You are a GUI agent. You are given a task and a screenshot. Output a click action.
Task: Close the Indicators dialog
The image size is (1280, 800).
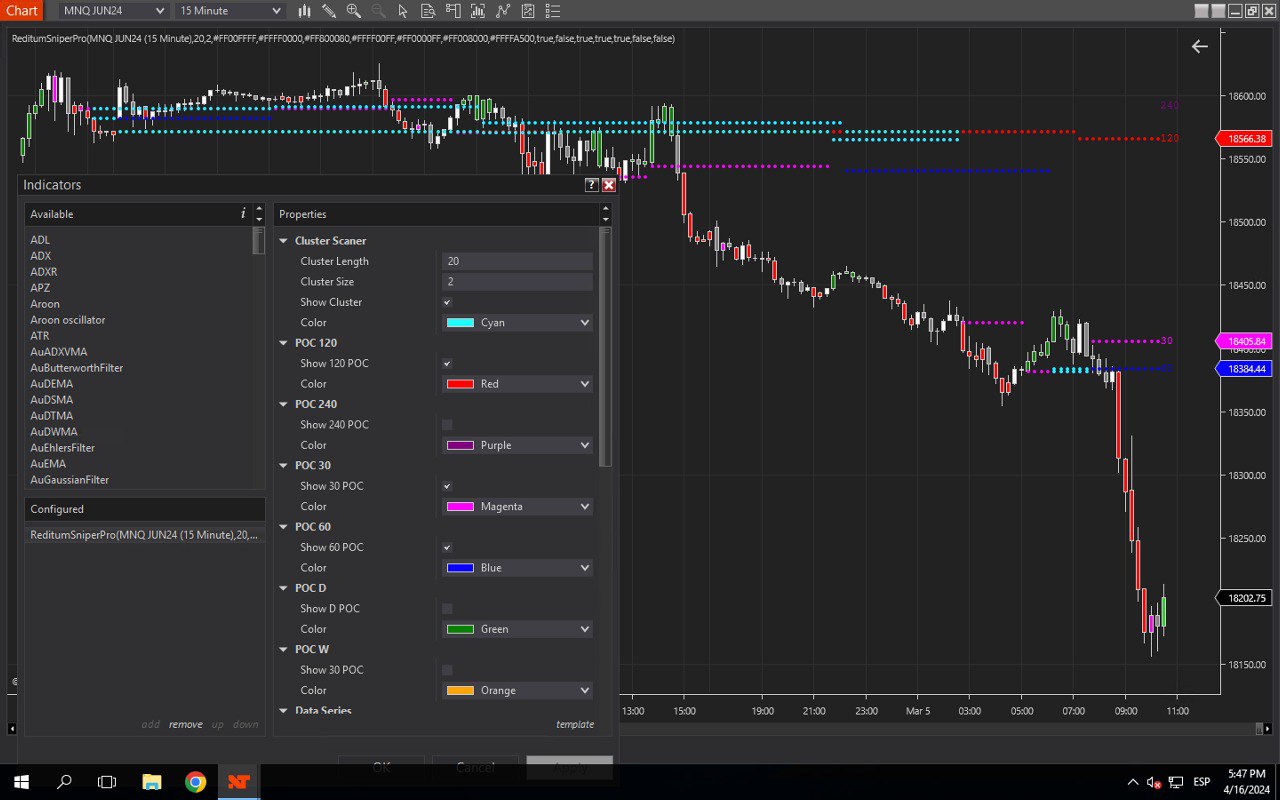pos(609,185)
